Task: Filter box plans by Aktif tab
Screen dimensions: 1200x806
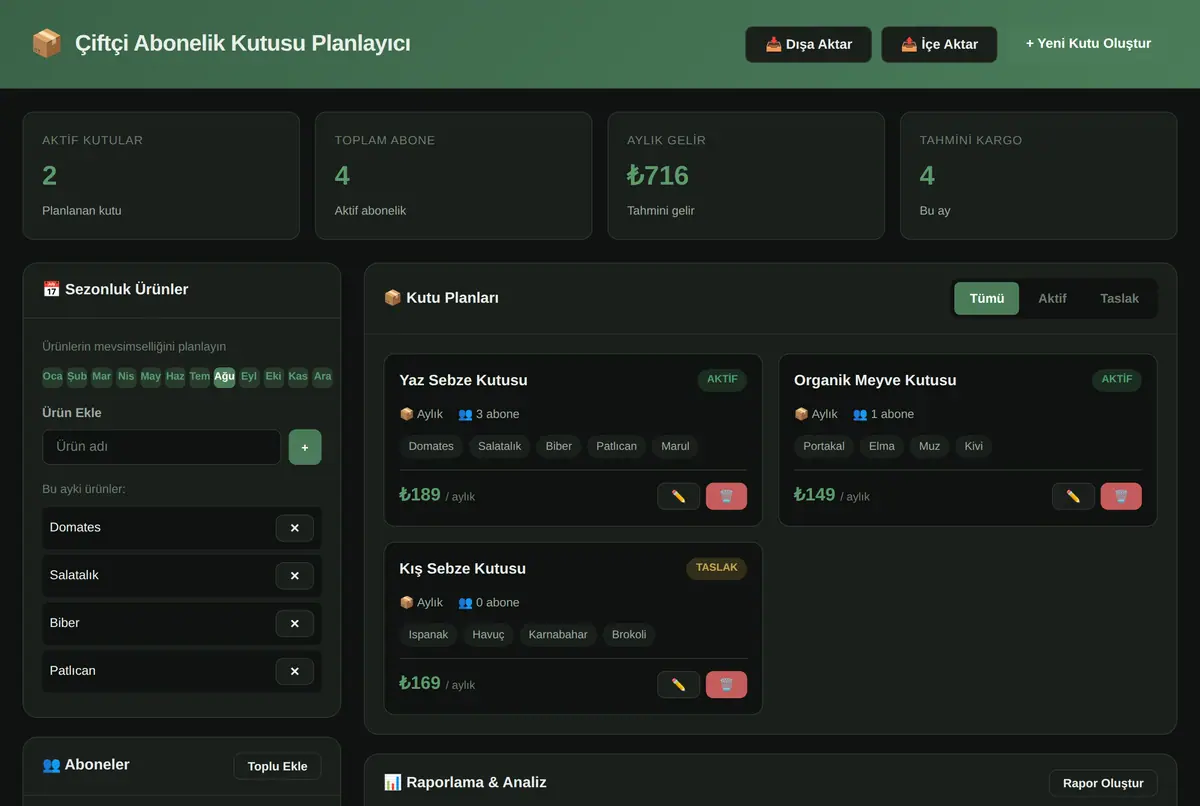Action: coord(1052,299)
